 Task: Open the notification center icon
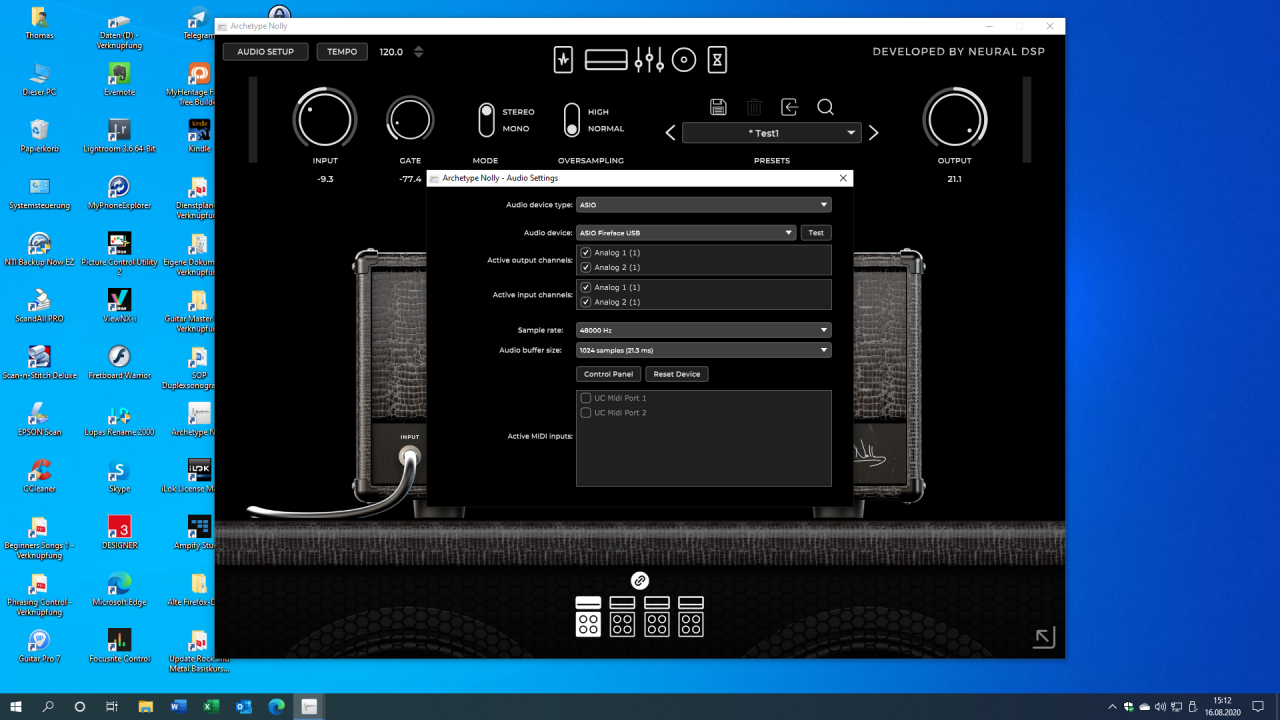click(x=1259, y=706)
